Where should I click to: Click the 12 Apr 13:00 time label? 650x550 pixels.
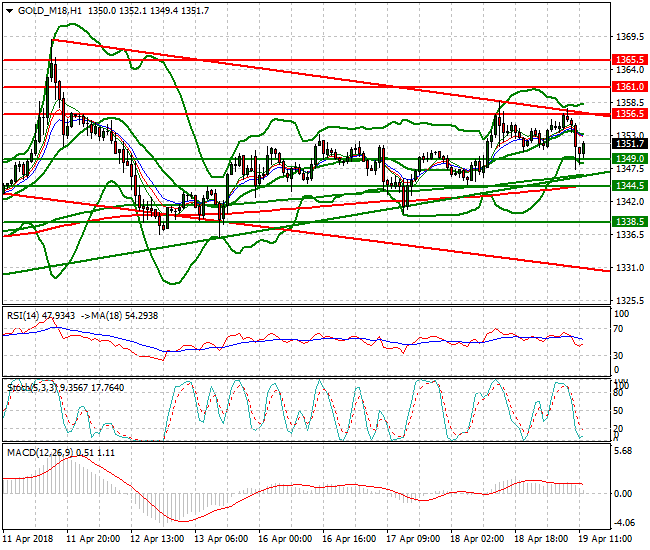[x=157, y=539]
